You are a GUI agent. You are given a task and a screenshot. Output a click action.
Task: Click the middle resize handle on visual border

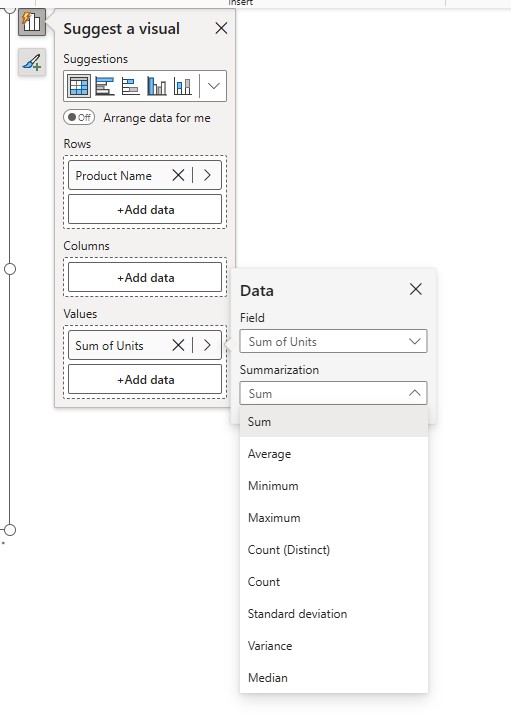(x=10, y=269)
